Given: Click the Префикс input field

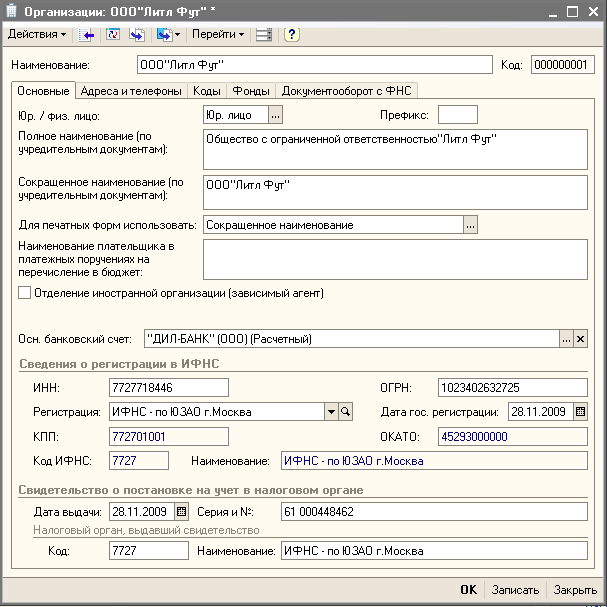Looking at the screenshot, I should 458,115.
